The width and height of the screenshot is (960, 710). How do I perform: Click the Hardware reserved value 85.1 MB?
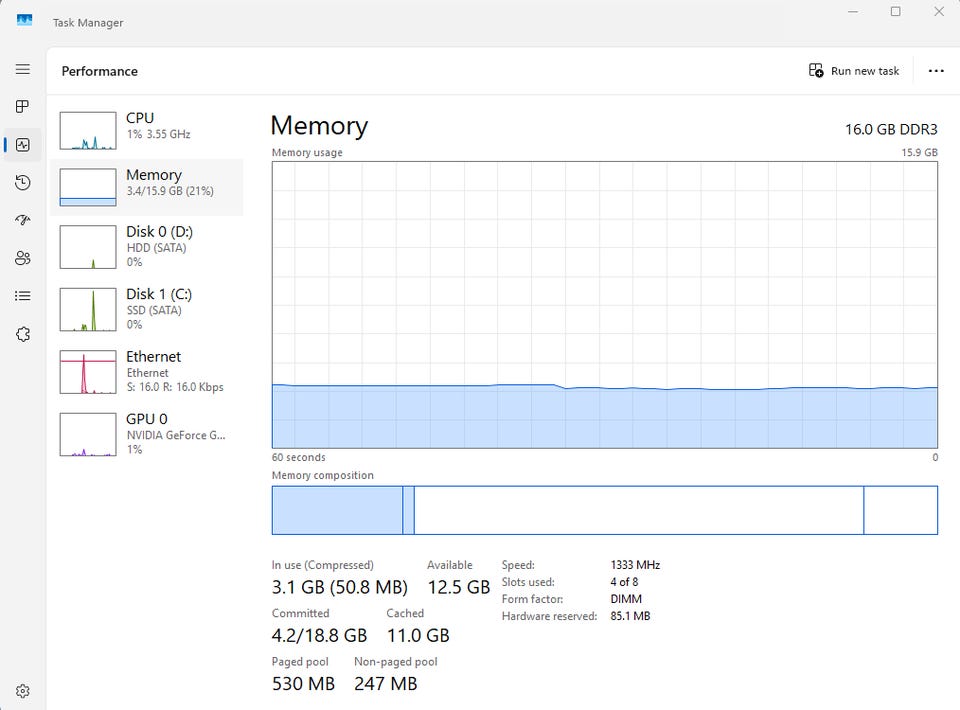pos(630,616)
